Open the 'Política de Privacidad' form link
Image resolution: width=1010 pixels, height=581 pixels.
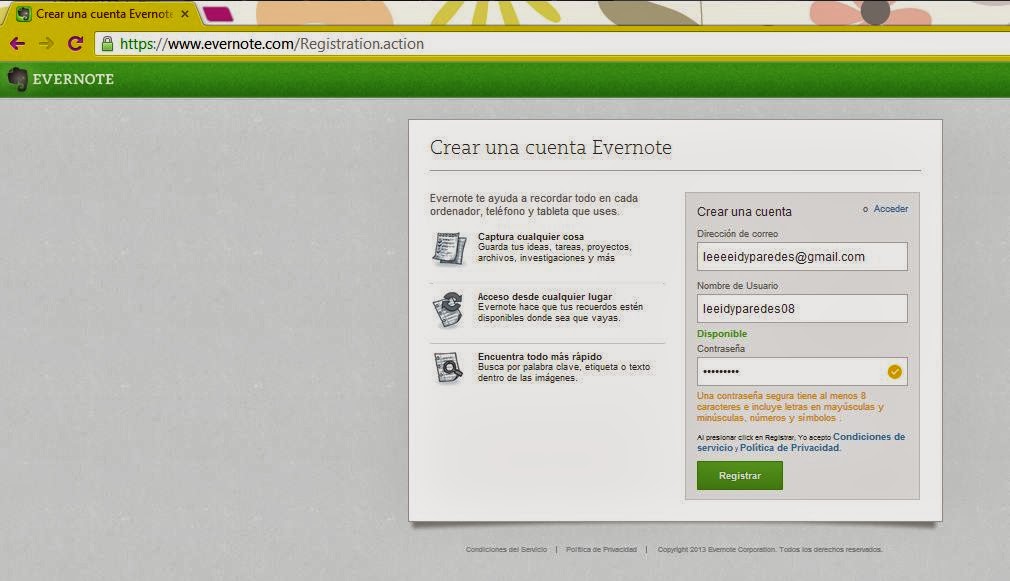coord(789,448)
